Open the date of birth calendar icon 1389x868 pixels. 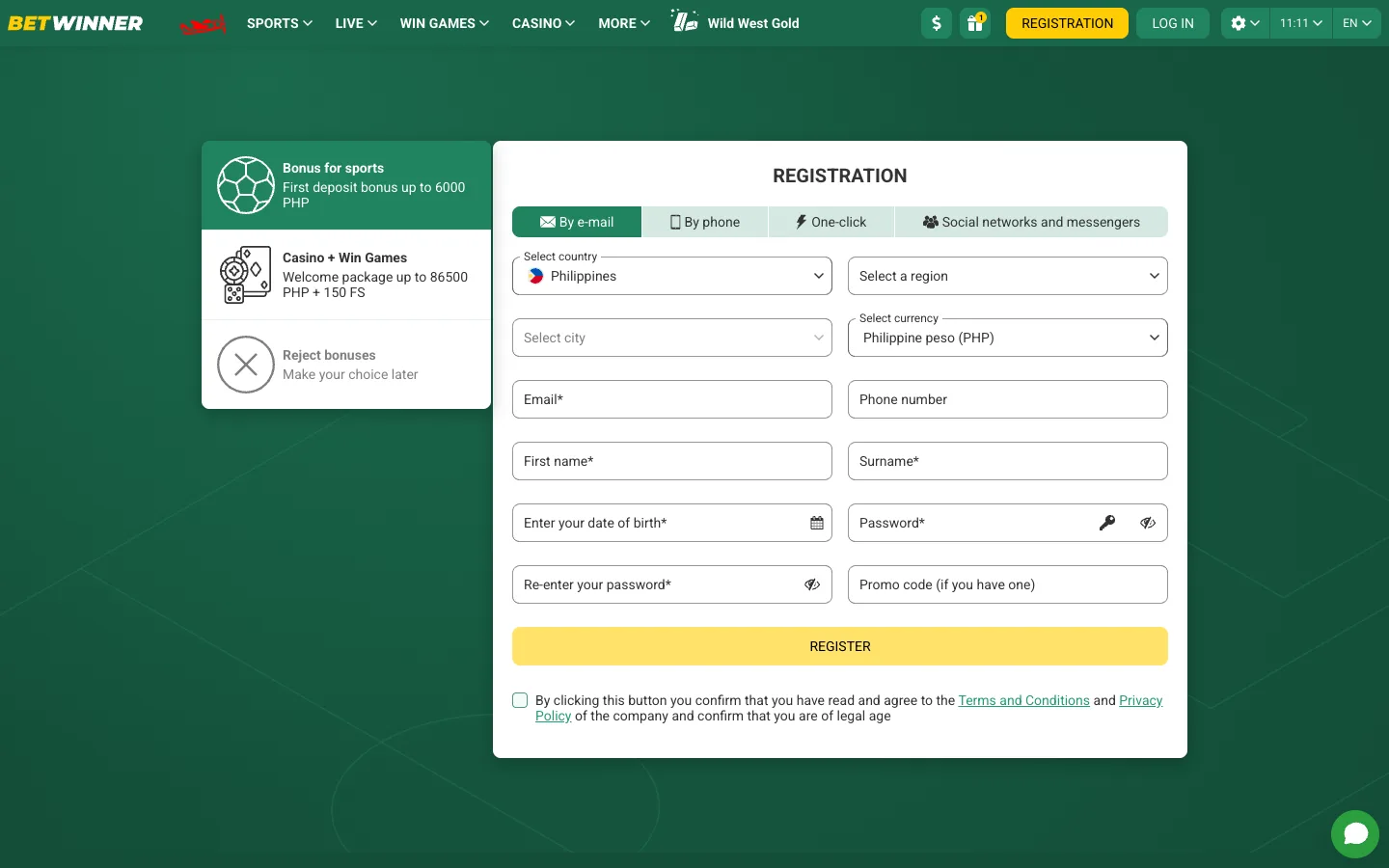click(x=817, y=523)
